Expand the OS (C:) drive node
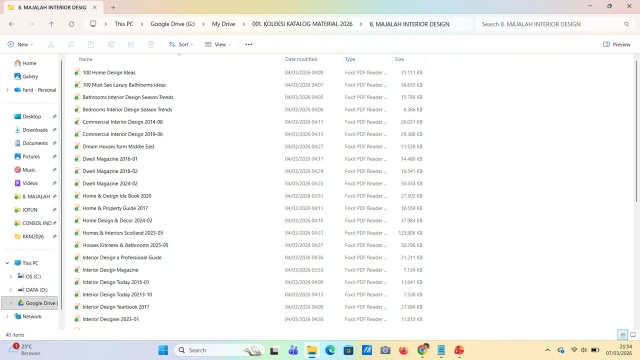This screenshot has width=640, height=360. [x=11, y=276]
